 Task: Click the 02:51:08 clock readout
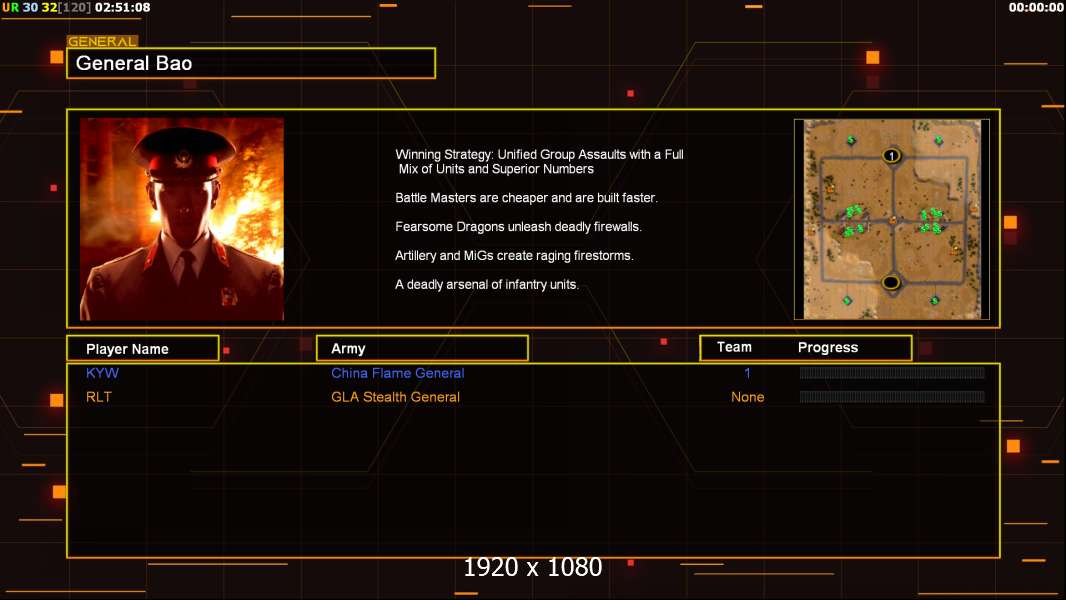tap(122, 7)
